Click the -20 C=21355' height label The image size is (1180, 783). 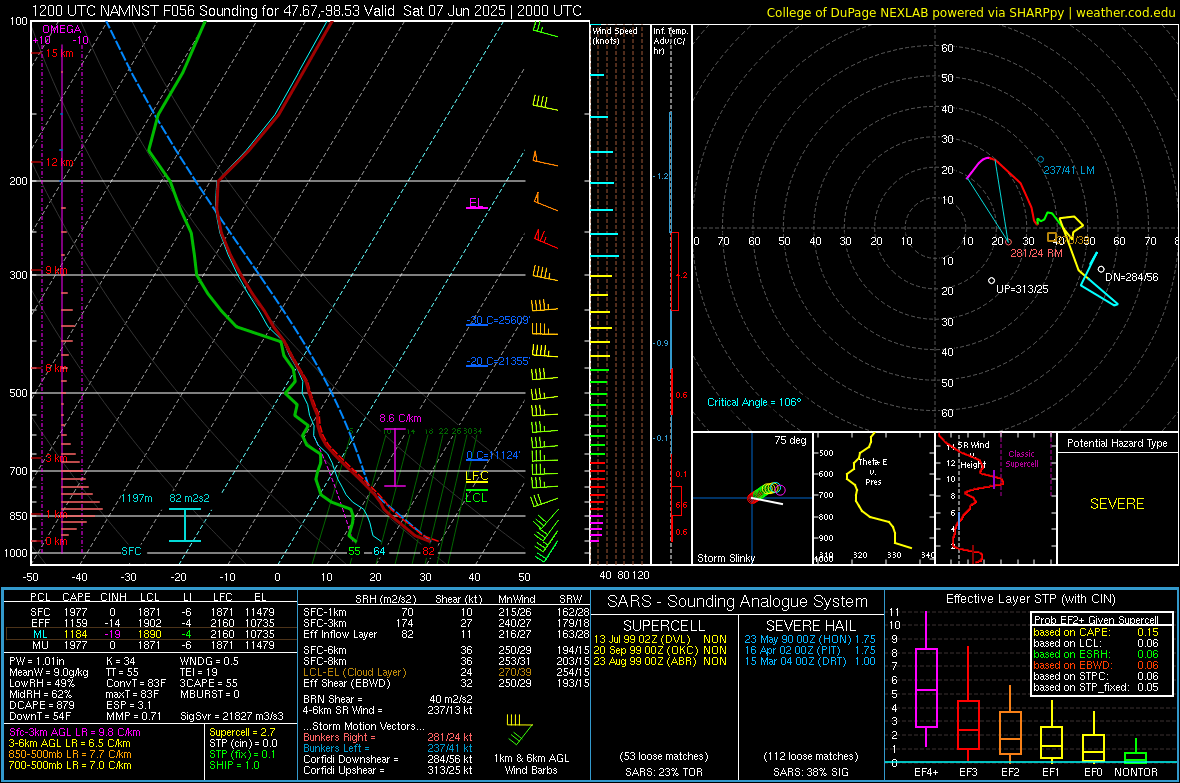[499, 361]
